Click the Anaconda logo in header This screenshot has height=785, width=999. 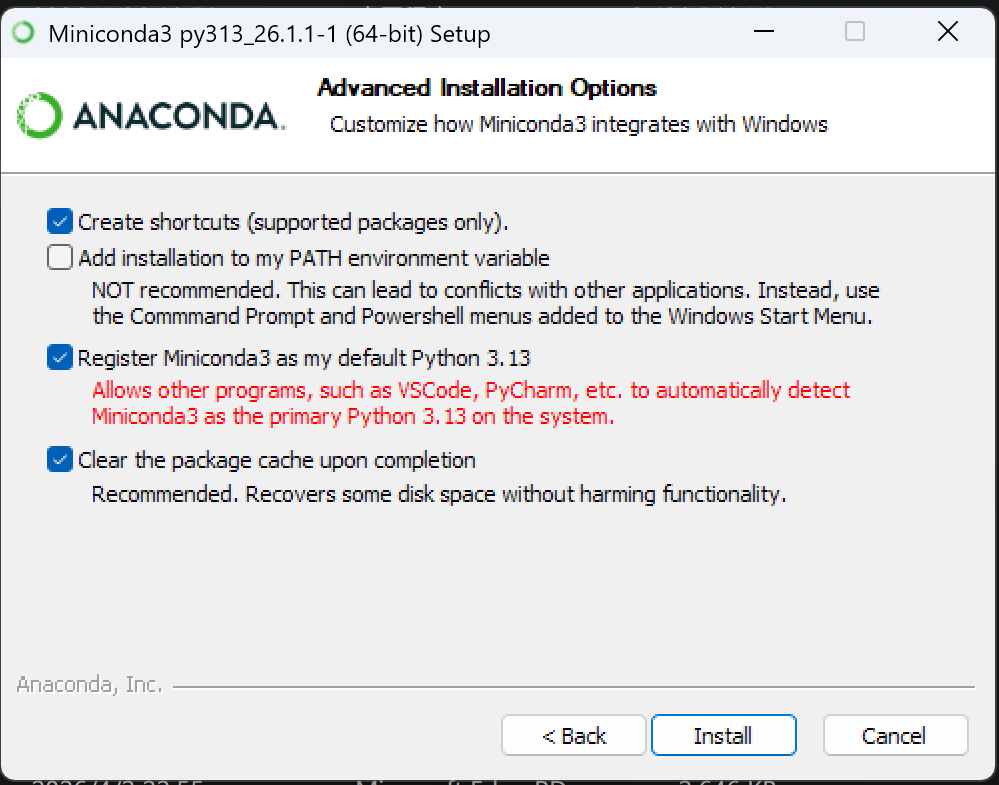click(151, 115)
